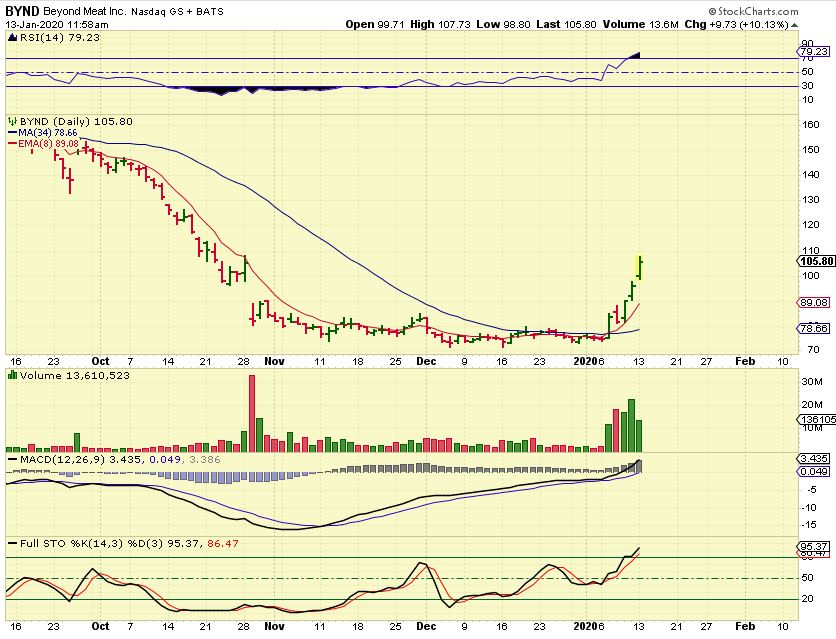Click the highlighted latest price bar on 13 Jan

tap(640, 268)
